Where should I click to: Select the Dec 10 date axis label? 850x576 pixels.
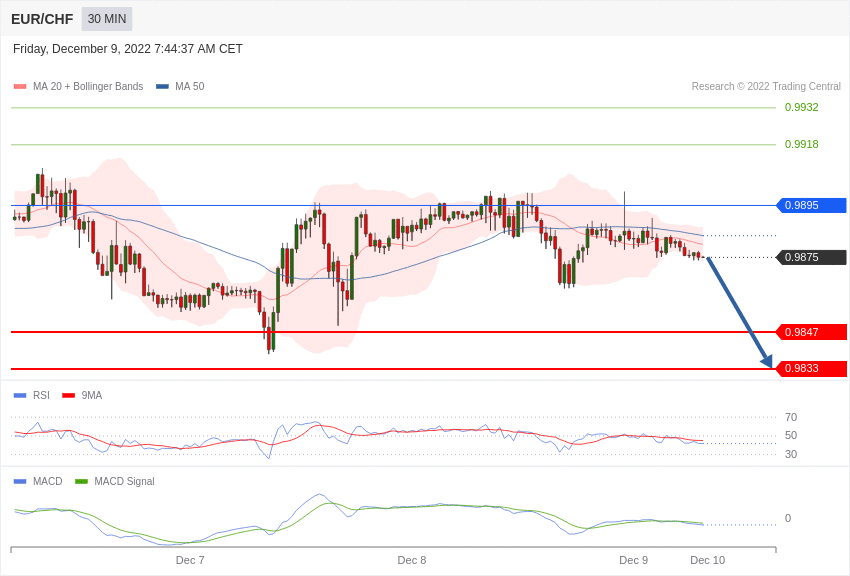click(x=707, y=560)
